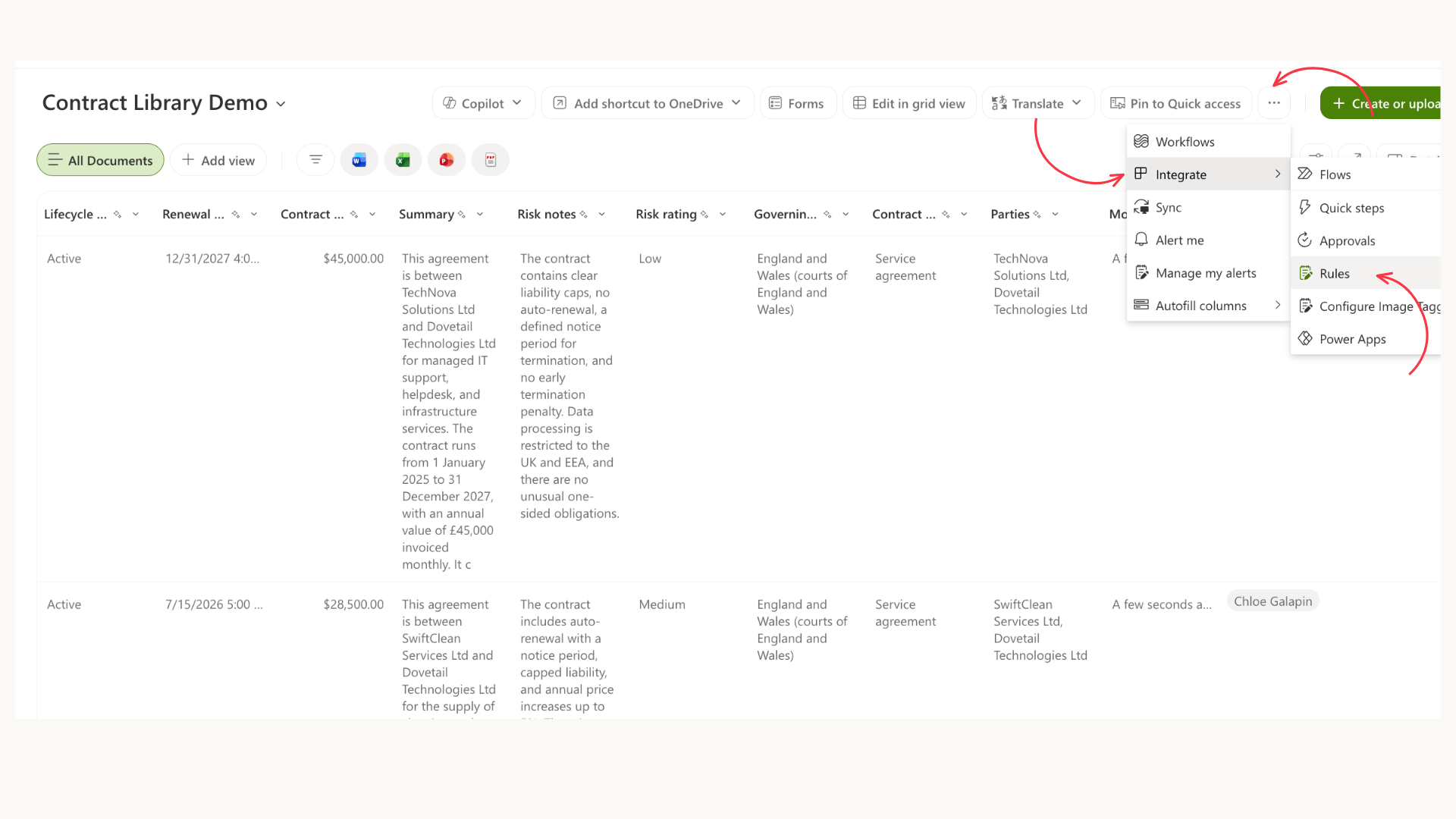
Task: Click the Approvals icon
Action: (x=1305, y=240)
